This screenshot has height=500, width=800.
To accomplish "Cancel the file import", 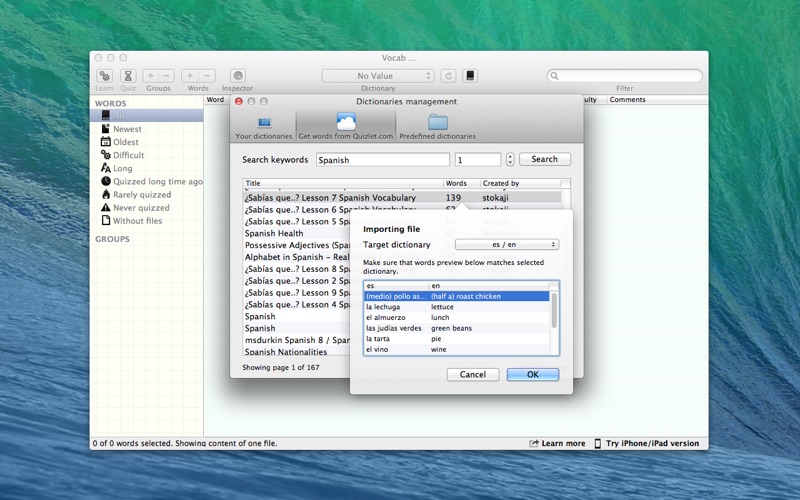I will (x=473, y=374).
